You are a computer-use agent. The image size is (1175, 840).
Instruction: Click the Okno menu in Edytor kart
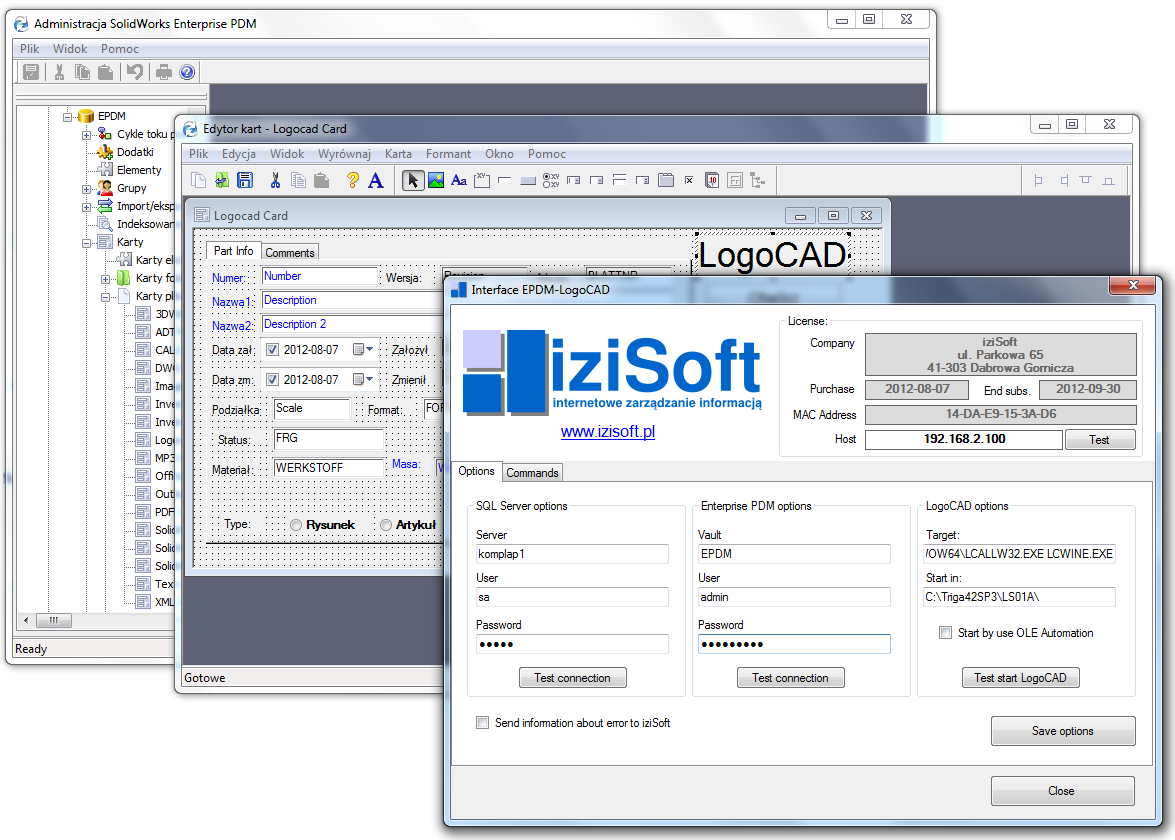[x=499, y=154]
